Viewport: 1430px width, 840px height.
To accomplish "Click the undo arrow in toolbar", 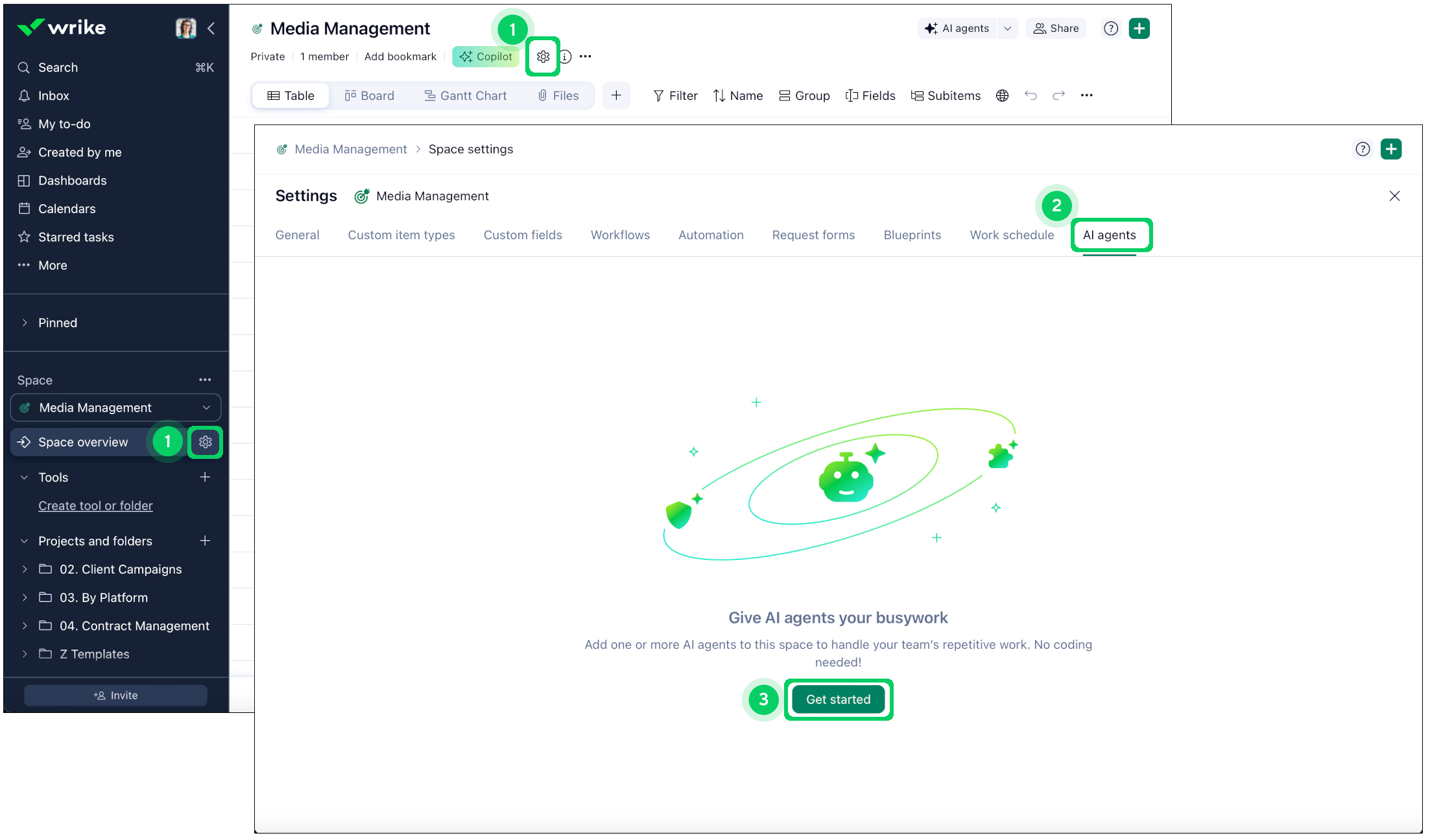I will (1031, 95).
